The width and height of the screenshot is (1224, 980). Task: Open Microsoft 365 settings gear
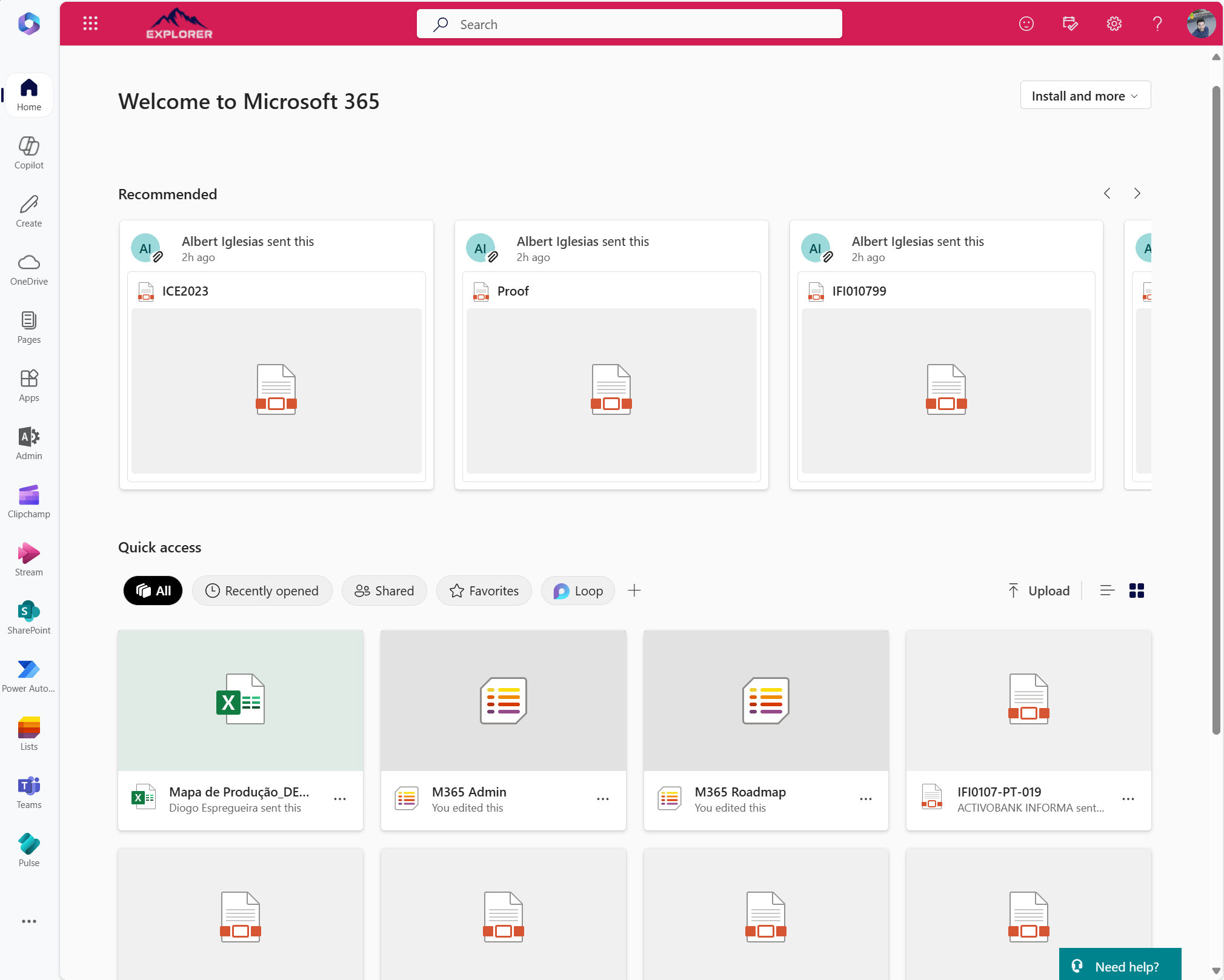coord(1114,24)
